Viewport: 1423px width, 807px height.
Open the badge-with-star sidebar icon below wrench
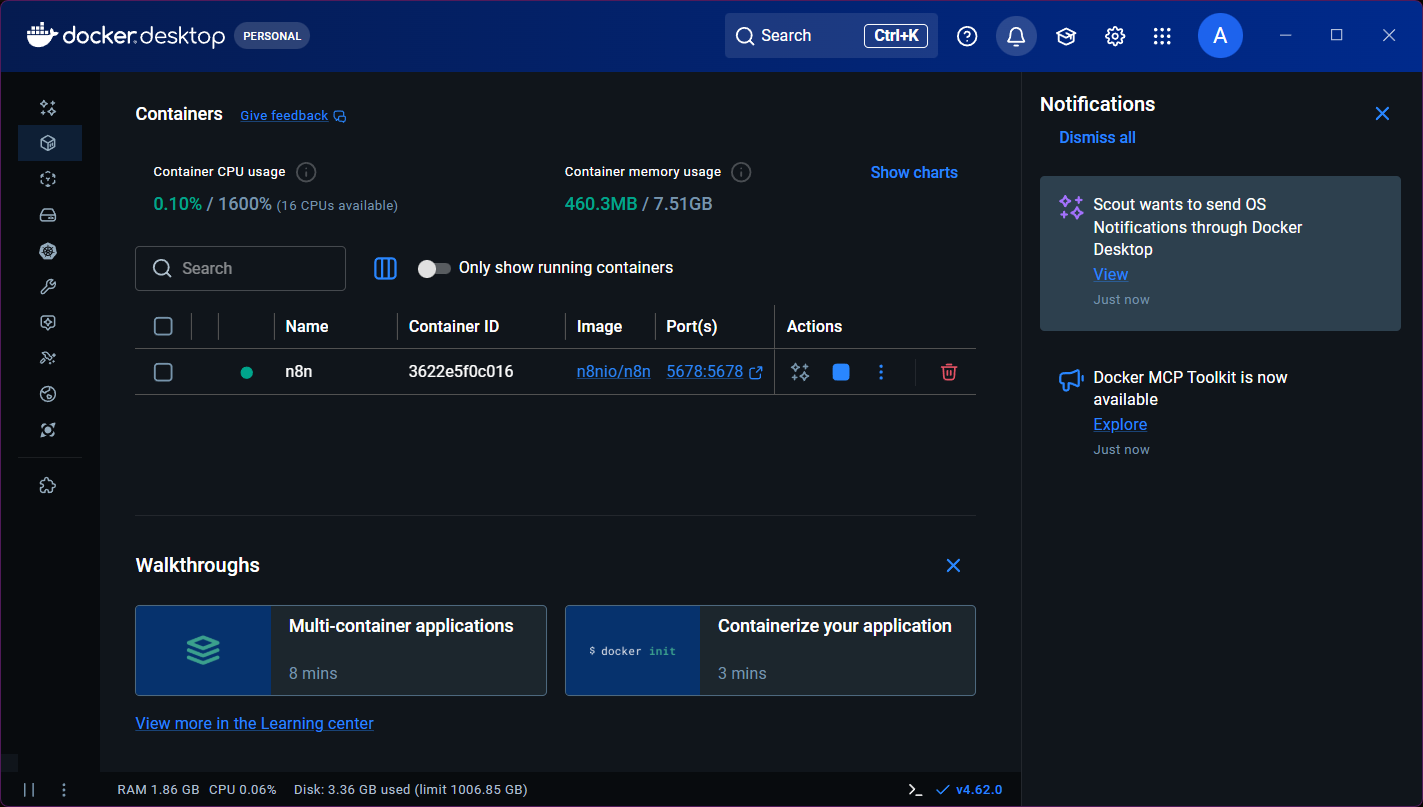click(48, 322)
